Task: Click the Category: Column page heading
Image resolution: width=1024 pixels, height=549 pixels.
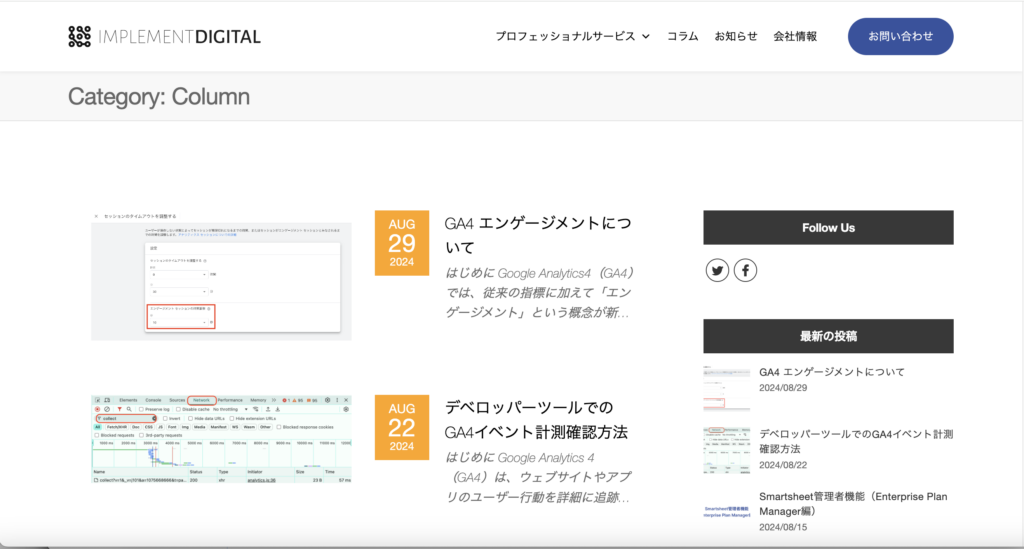Action: (x=159, y=97)
